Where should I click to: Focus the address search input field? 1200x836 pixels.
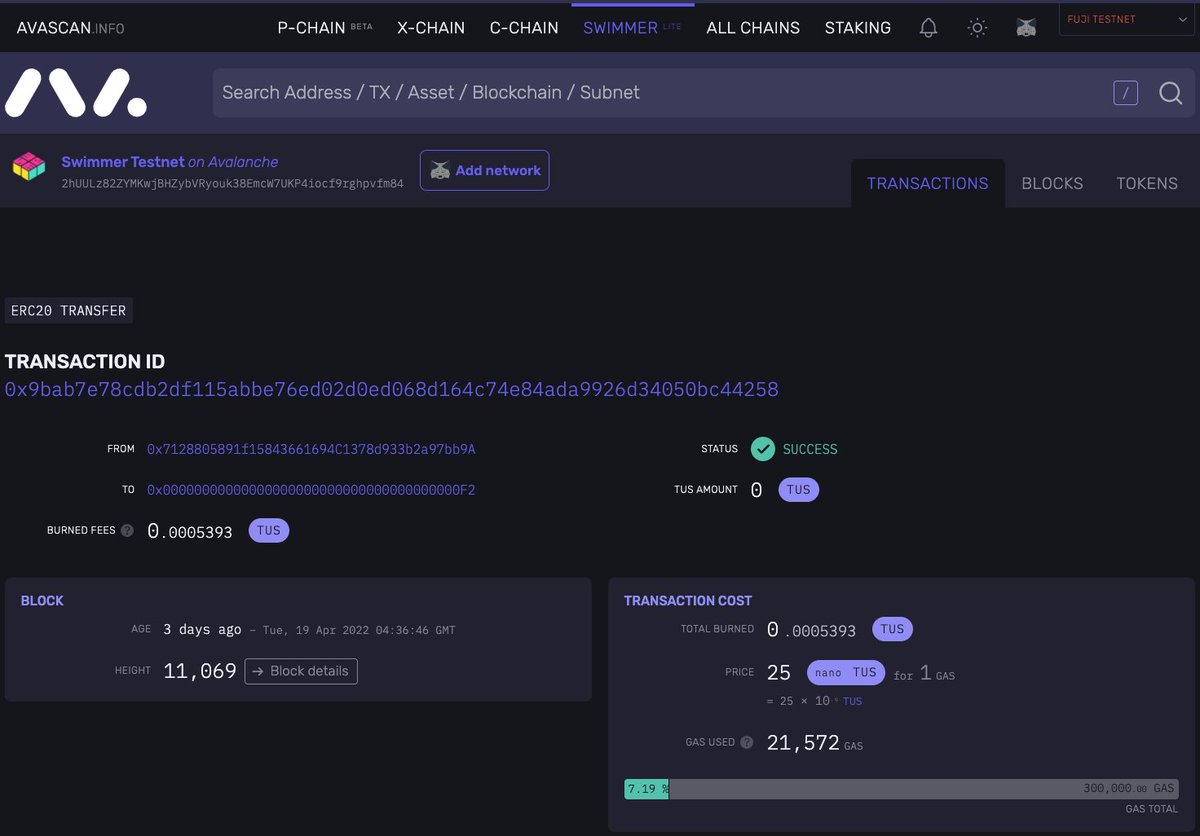660,93
